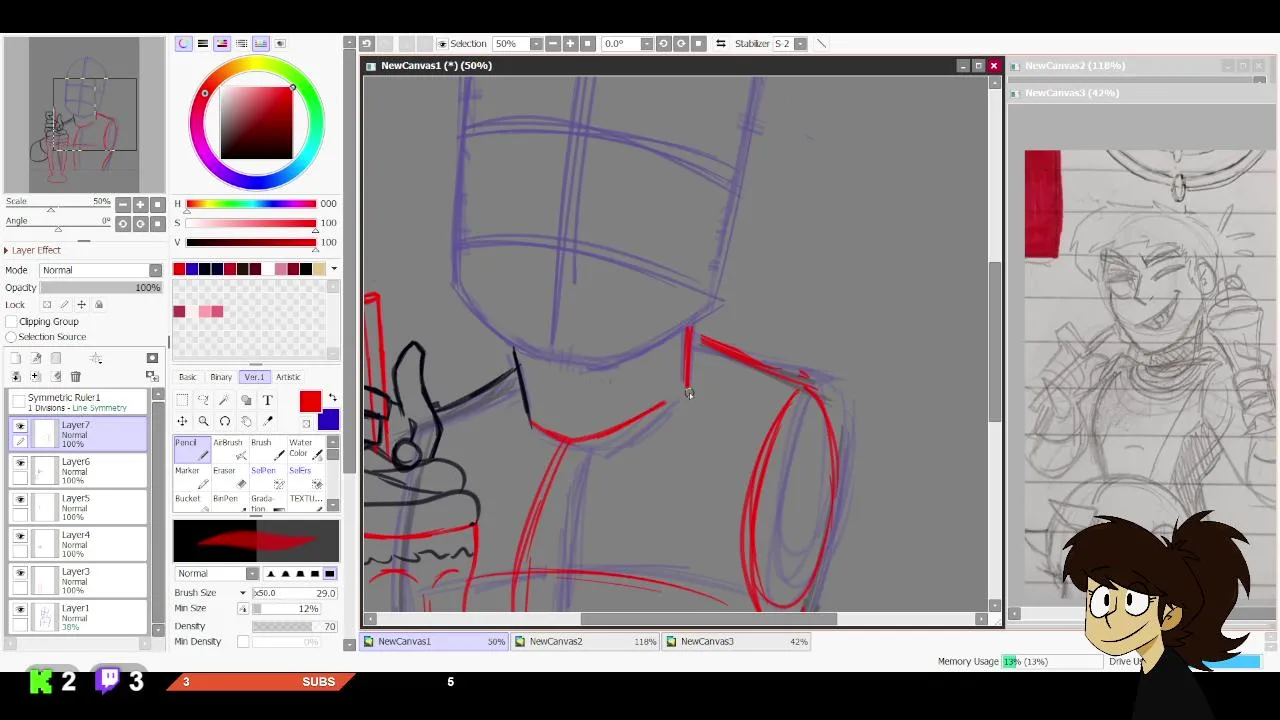Enable the Selection Source option
This screenshot has width=1280, height=720.
coord(11,336)
